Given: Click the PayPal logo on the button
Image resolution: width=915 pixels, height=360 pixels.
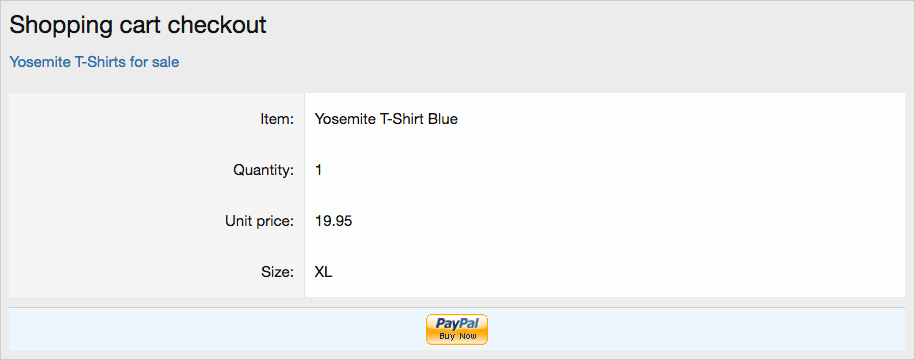Looking at the screenshot, I should 457,323.
